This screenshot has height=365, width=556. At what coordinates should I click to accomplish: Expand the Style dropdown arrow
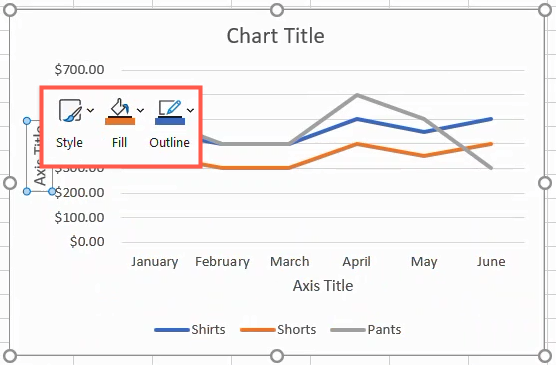90,110
